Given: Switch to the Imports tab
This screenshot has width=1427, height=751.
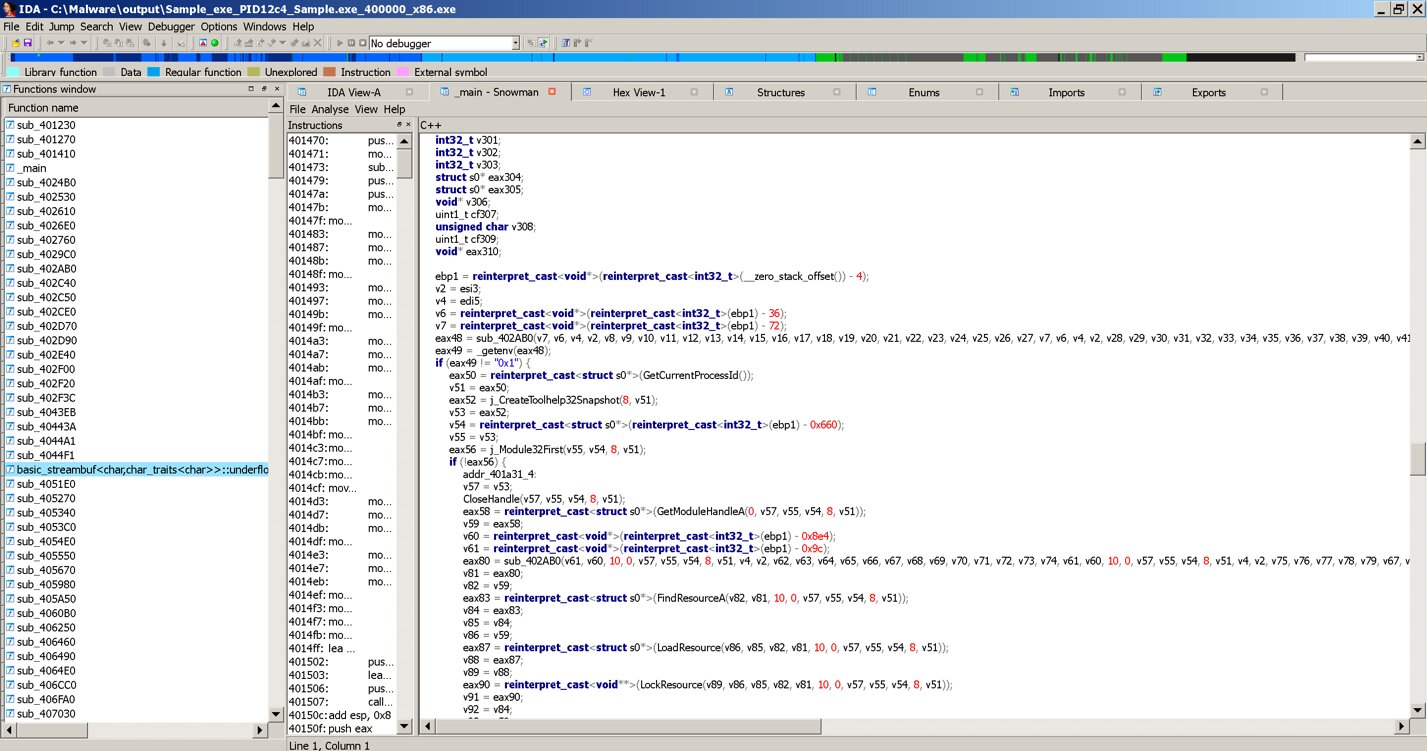Looking at the screenshot, I should [1066, 92].
